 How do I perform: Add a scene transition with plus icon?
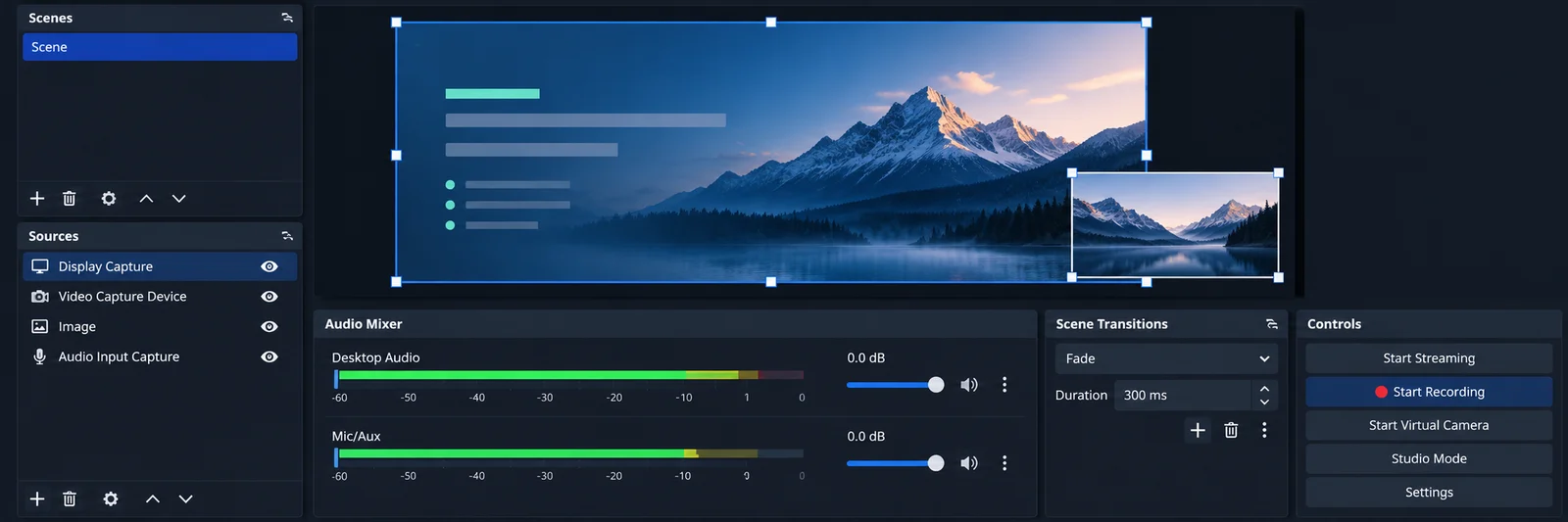click(1198, 430)
